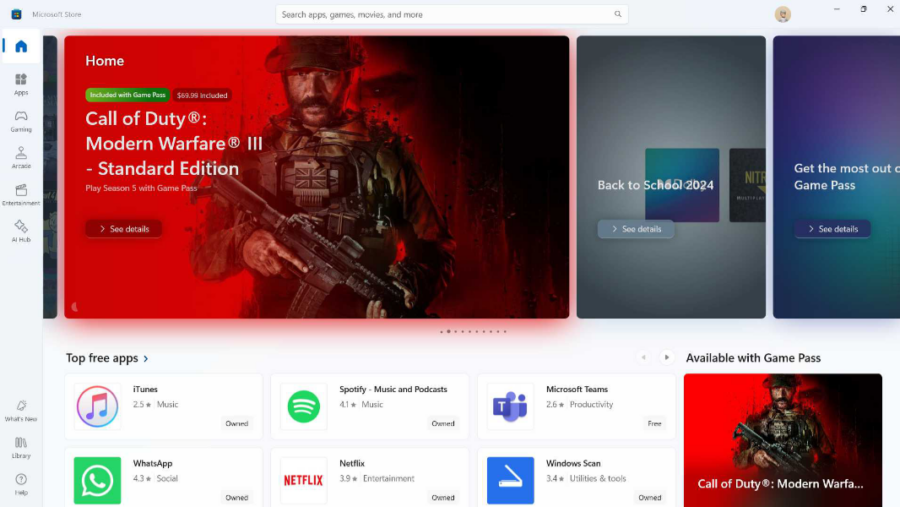Click the $69.99 Included badge
The height and width of the screenshot is (507, 900).
coord(202,95)
